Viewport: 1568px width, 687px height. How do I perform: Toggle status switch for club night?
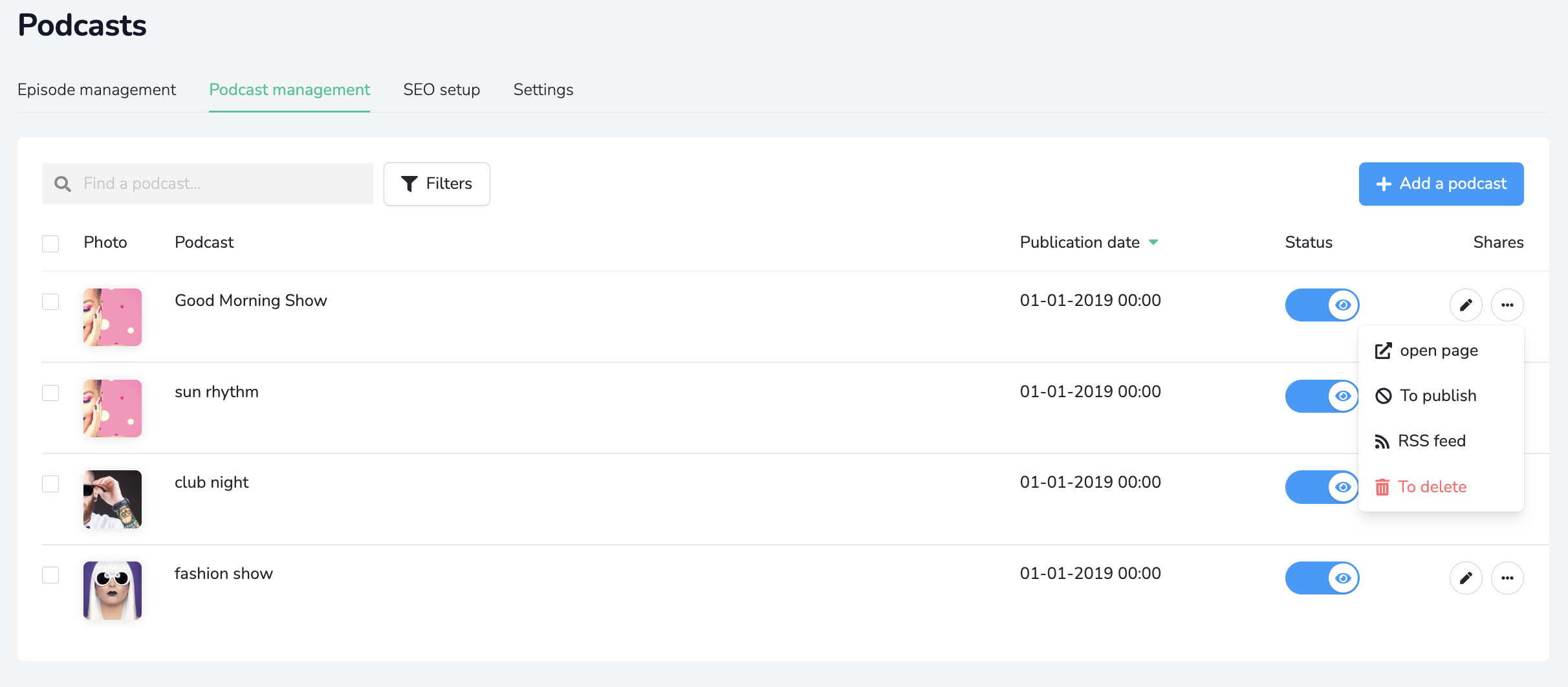[1322, 486]
